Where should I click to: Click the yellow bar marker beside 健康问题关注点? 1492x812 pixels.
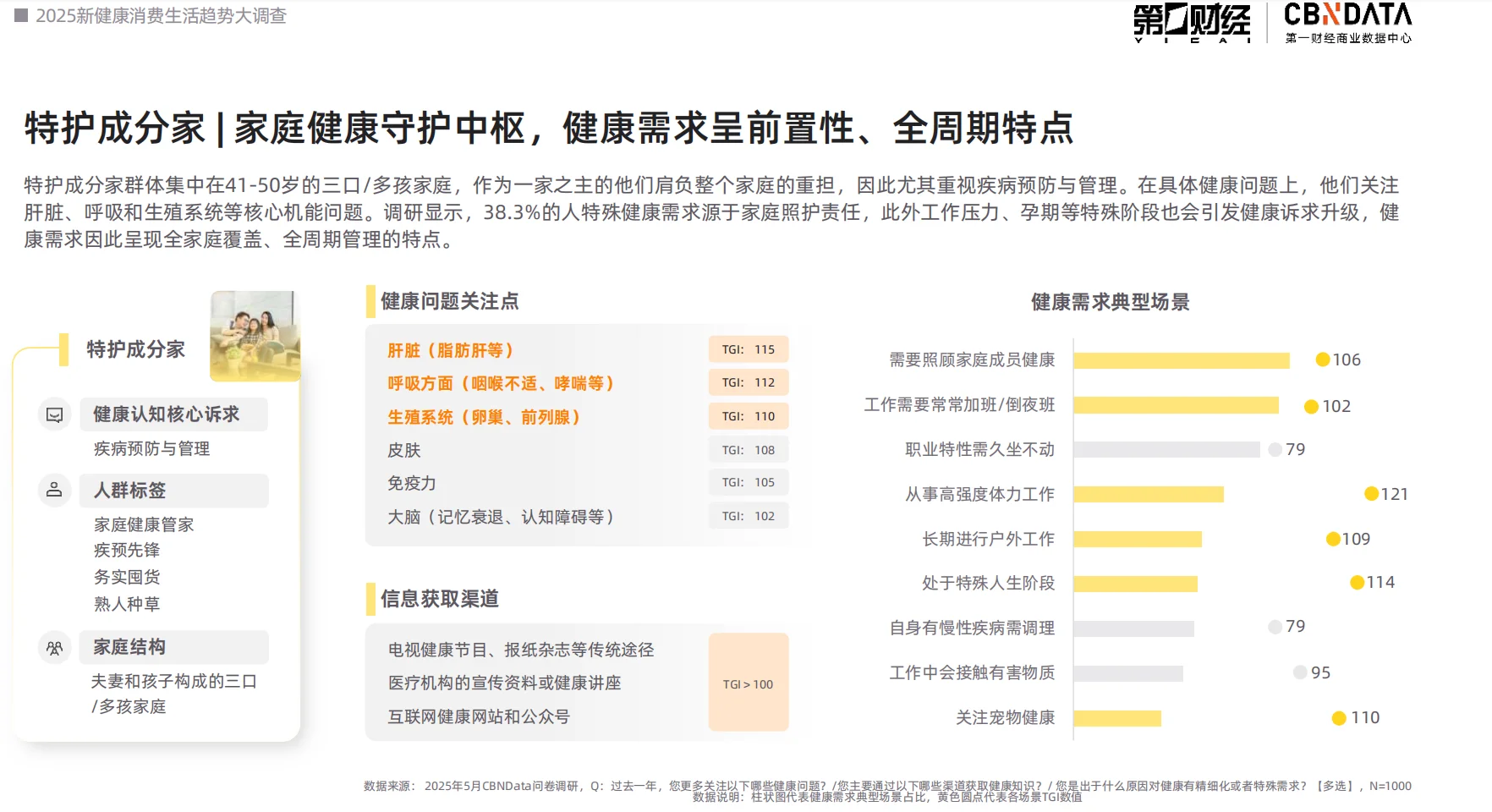(x=370, y=299)
